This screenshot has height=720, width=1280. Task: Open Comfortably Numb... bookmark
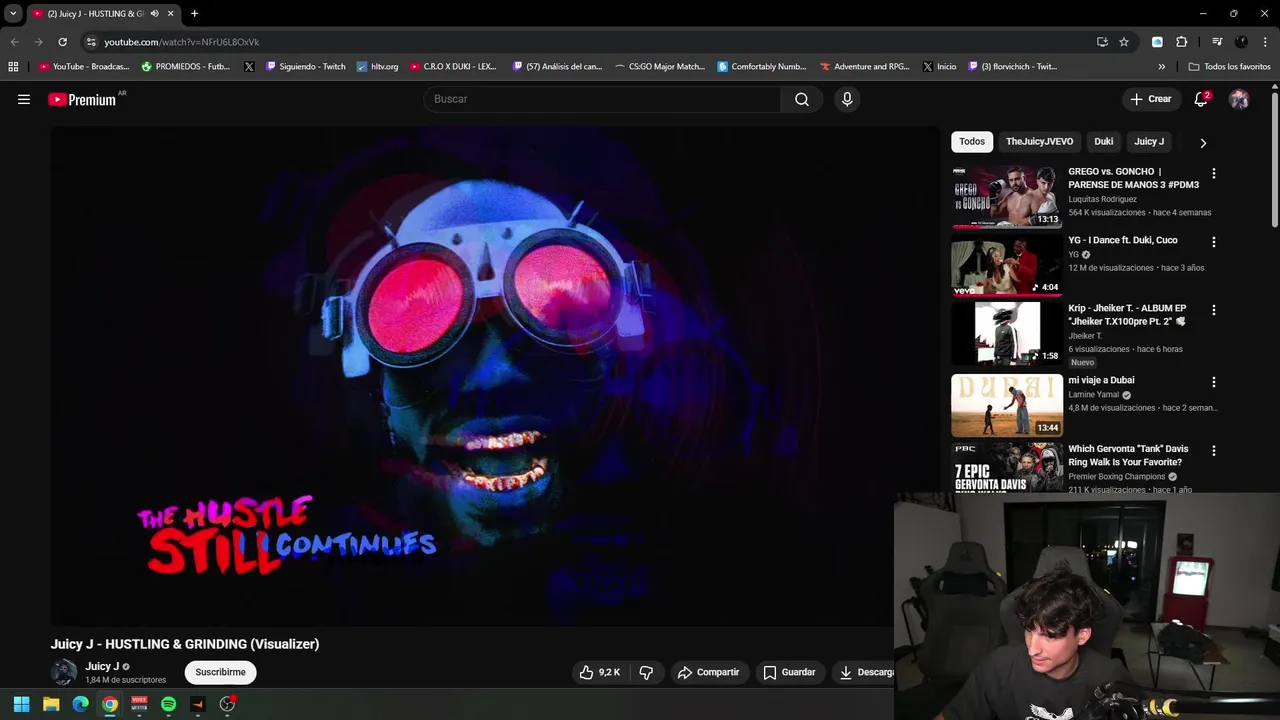point(762,67)
